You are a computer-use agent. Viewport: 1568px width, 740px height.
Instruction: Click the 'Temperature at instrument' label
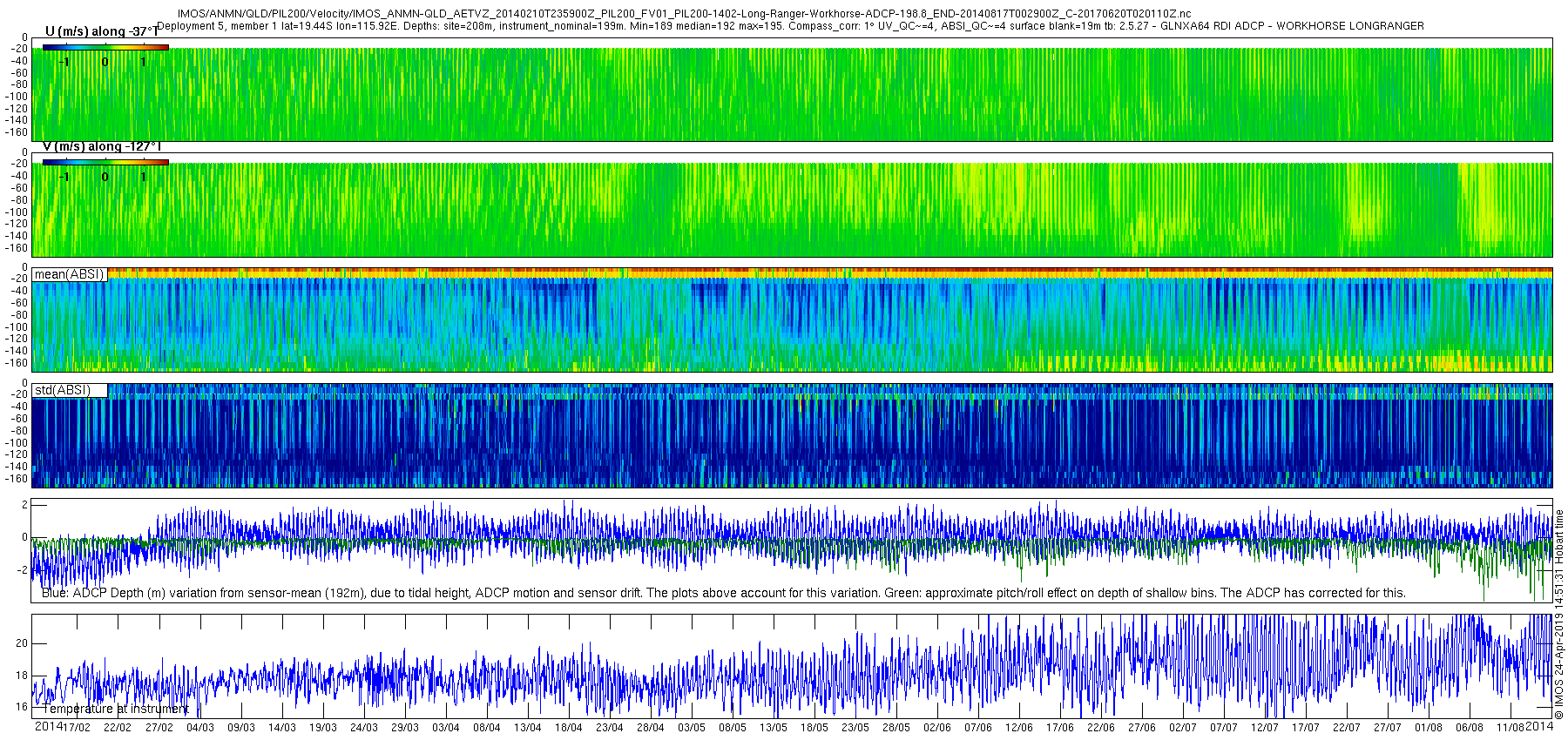115,709
